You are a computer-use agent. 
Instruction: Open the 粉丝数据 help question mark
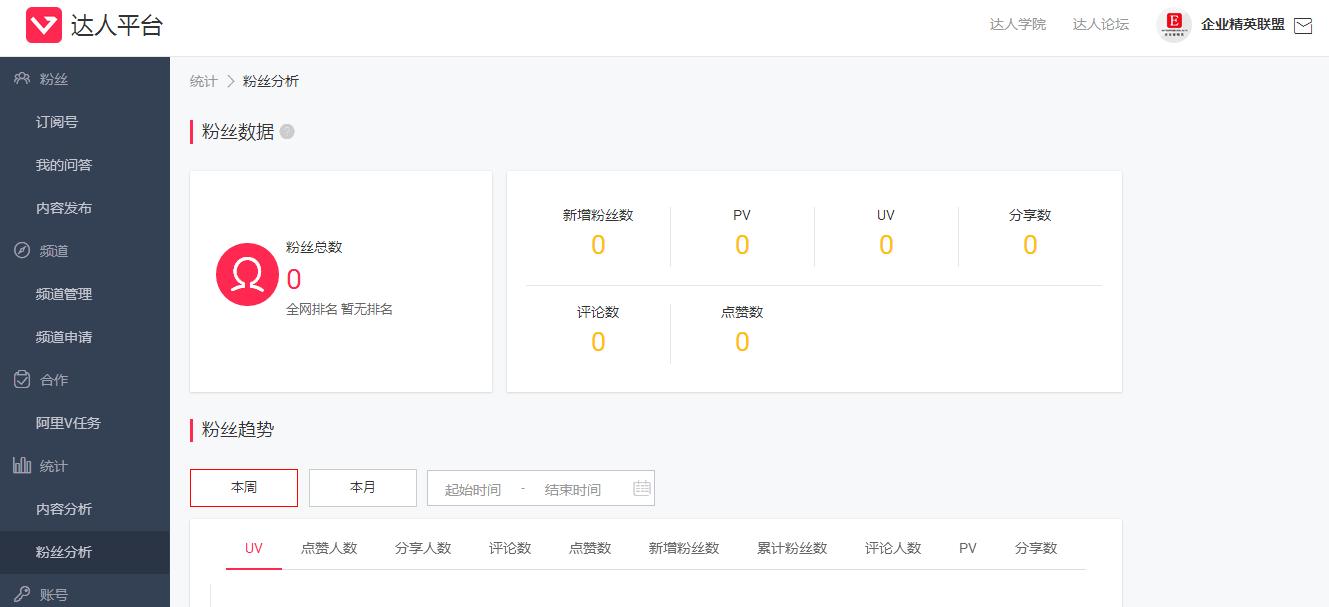click(287, 130)
